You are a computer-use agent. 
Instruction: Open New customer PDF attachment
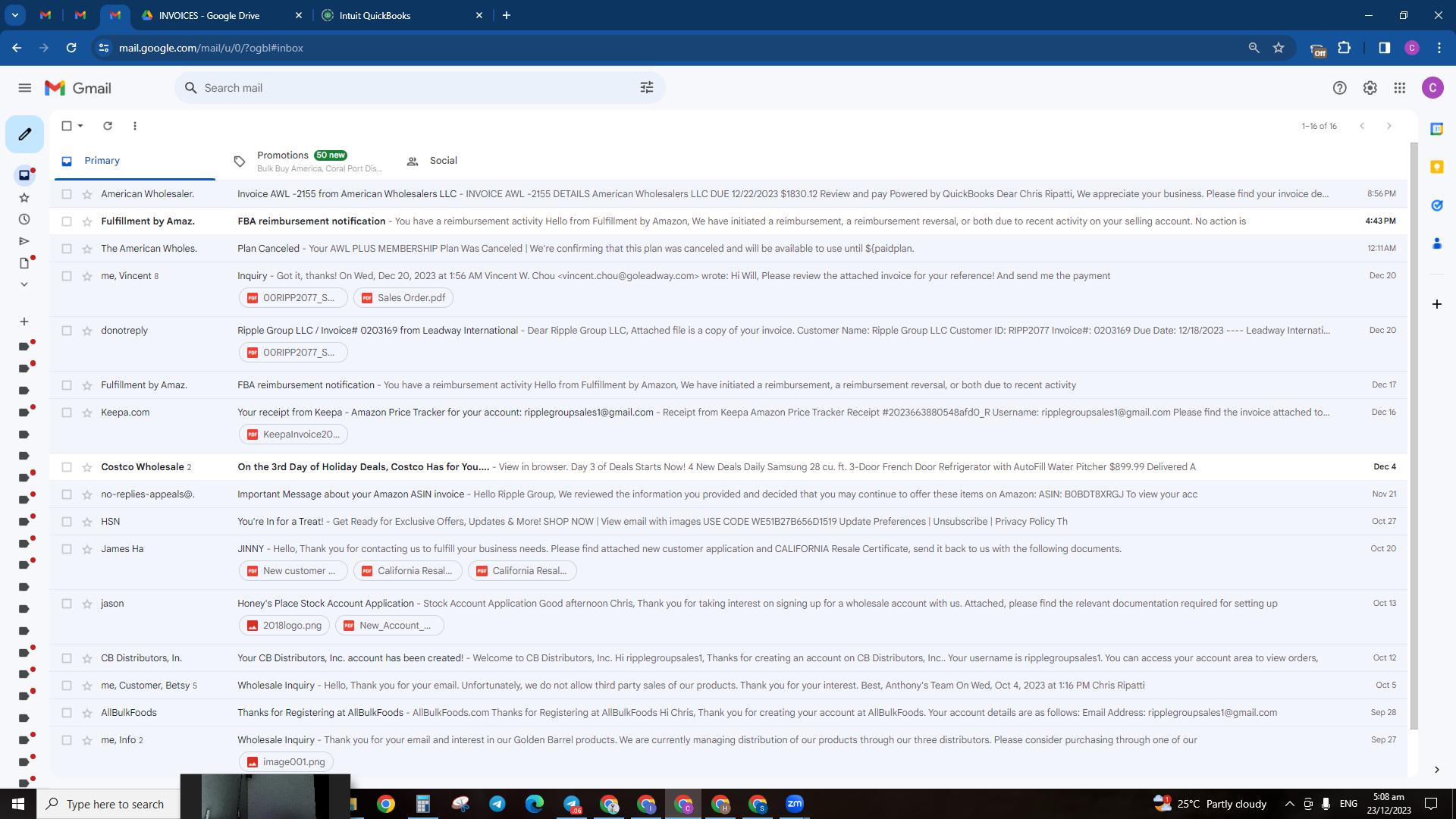coord(293,571)
